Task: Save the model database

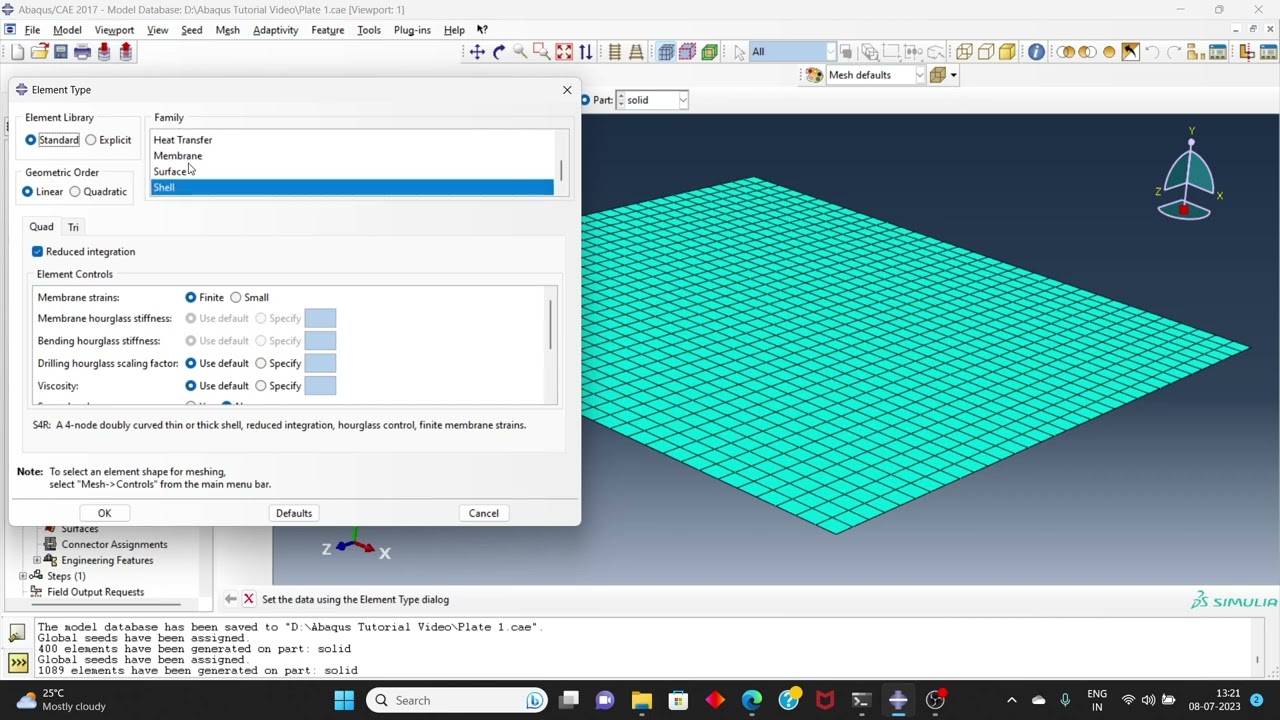Action: click(60, 52)
